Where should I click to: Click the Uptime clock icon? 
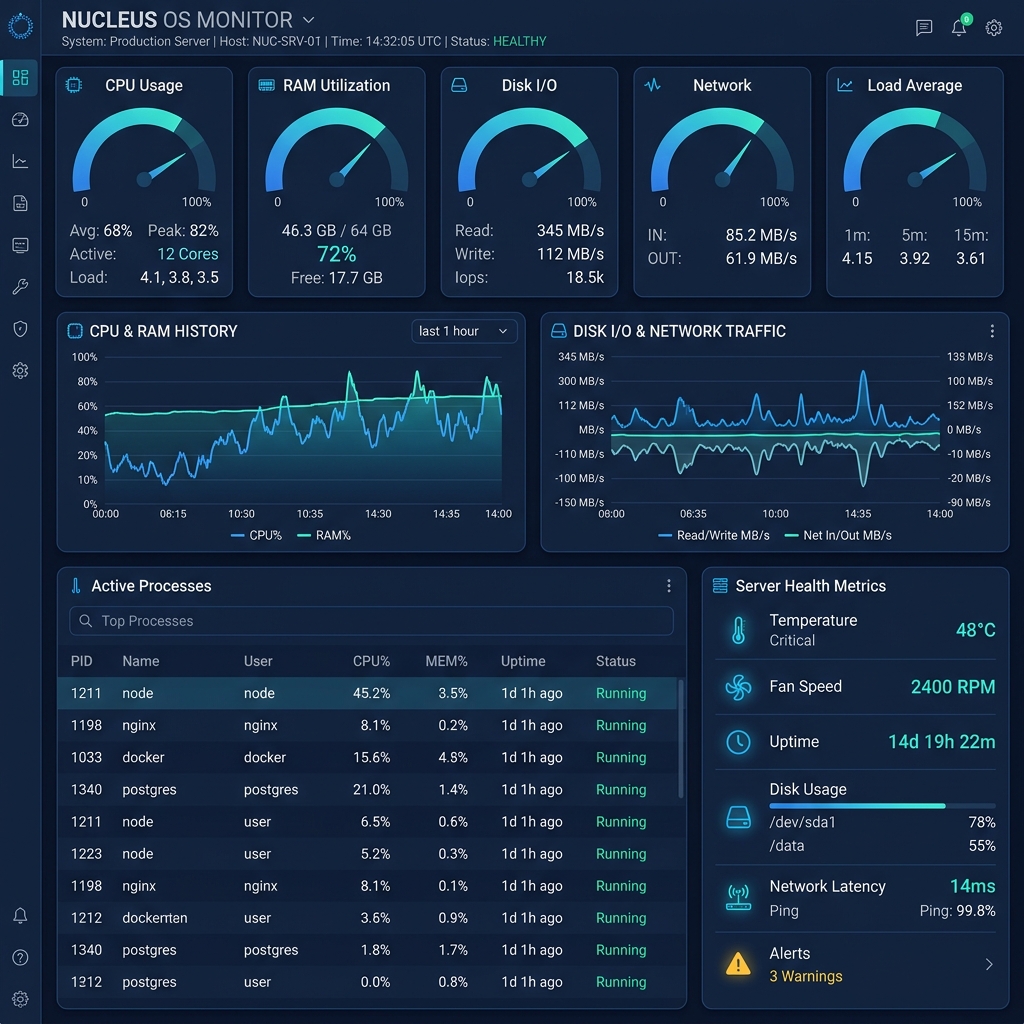pyautogui.click(x=739, y=742)
